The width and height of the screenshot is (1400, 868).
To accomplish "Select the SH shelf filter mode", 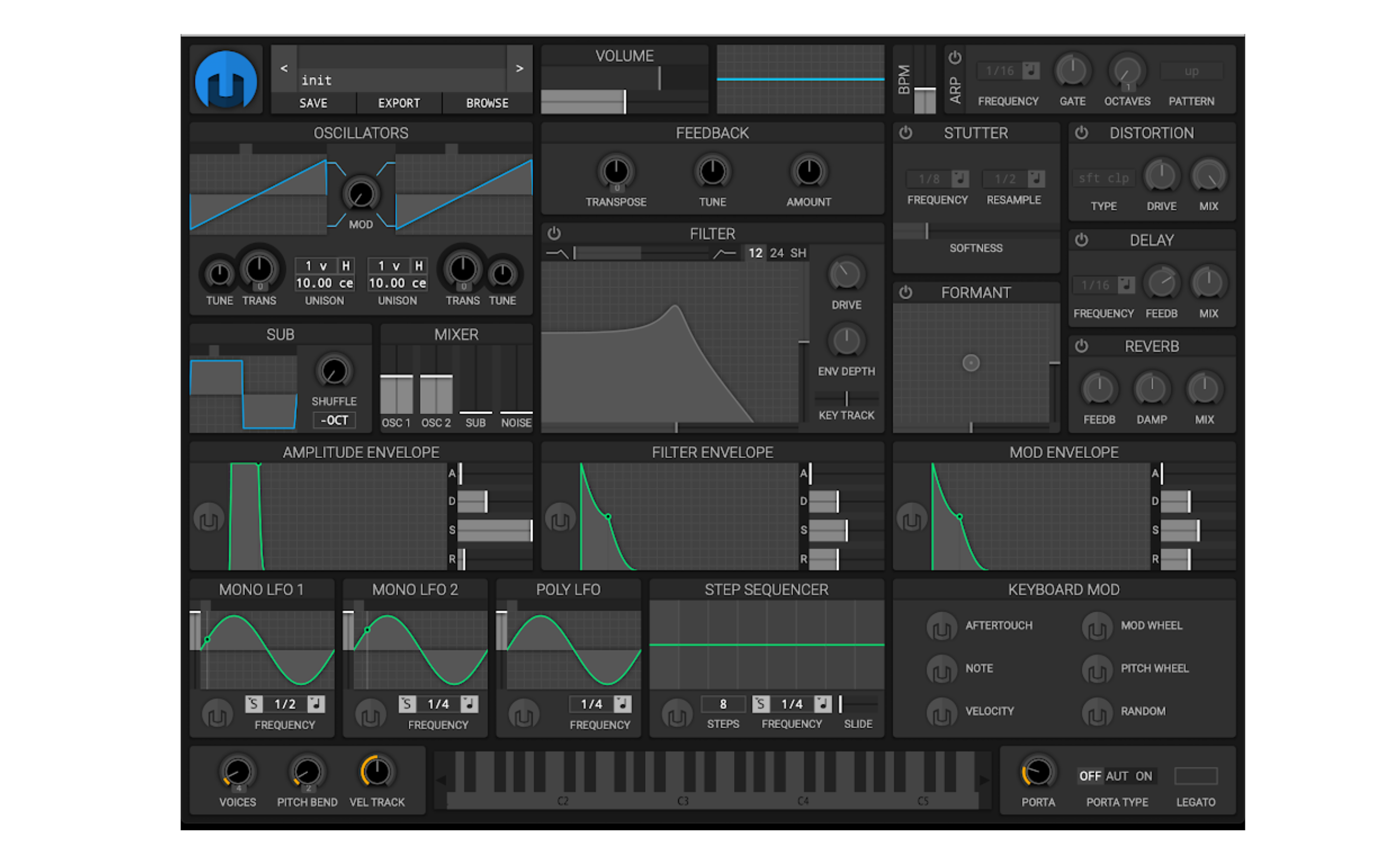I will [x=798, y=253].
